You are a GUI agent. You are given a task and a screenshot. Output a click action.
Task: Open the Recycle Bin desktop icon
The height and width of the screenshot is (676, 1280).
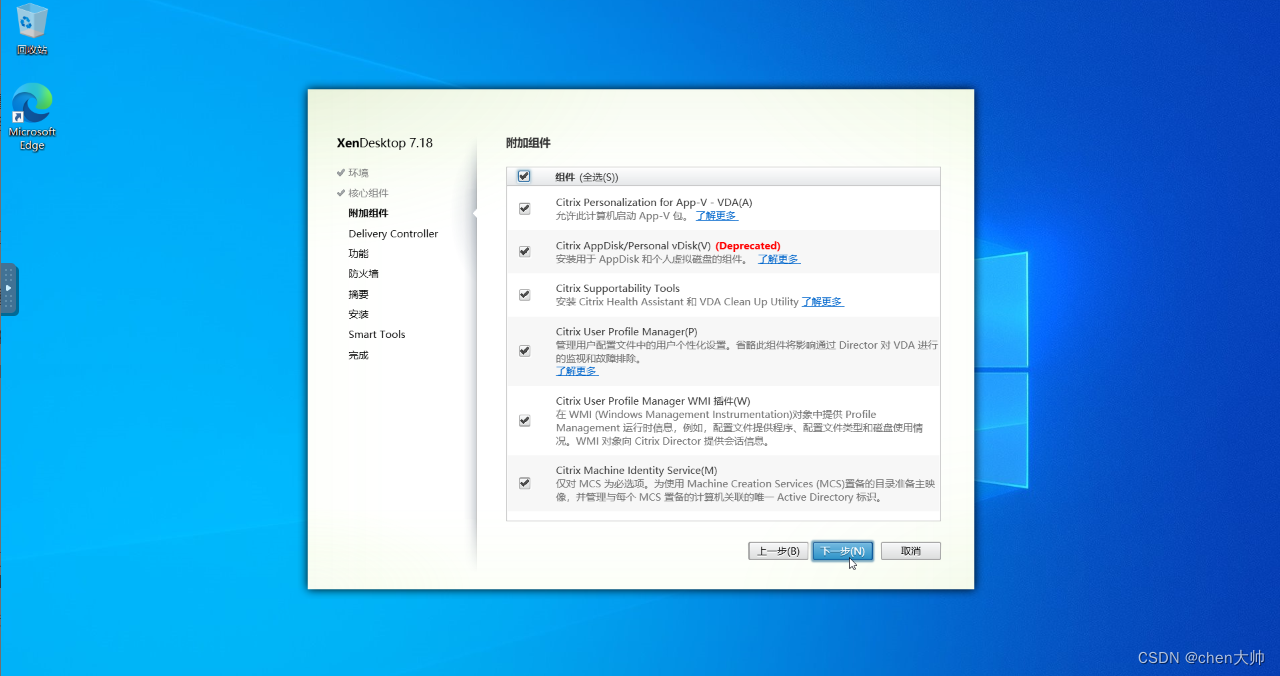pos(32,28)
